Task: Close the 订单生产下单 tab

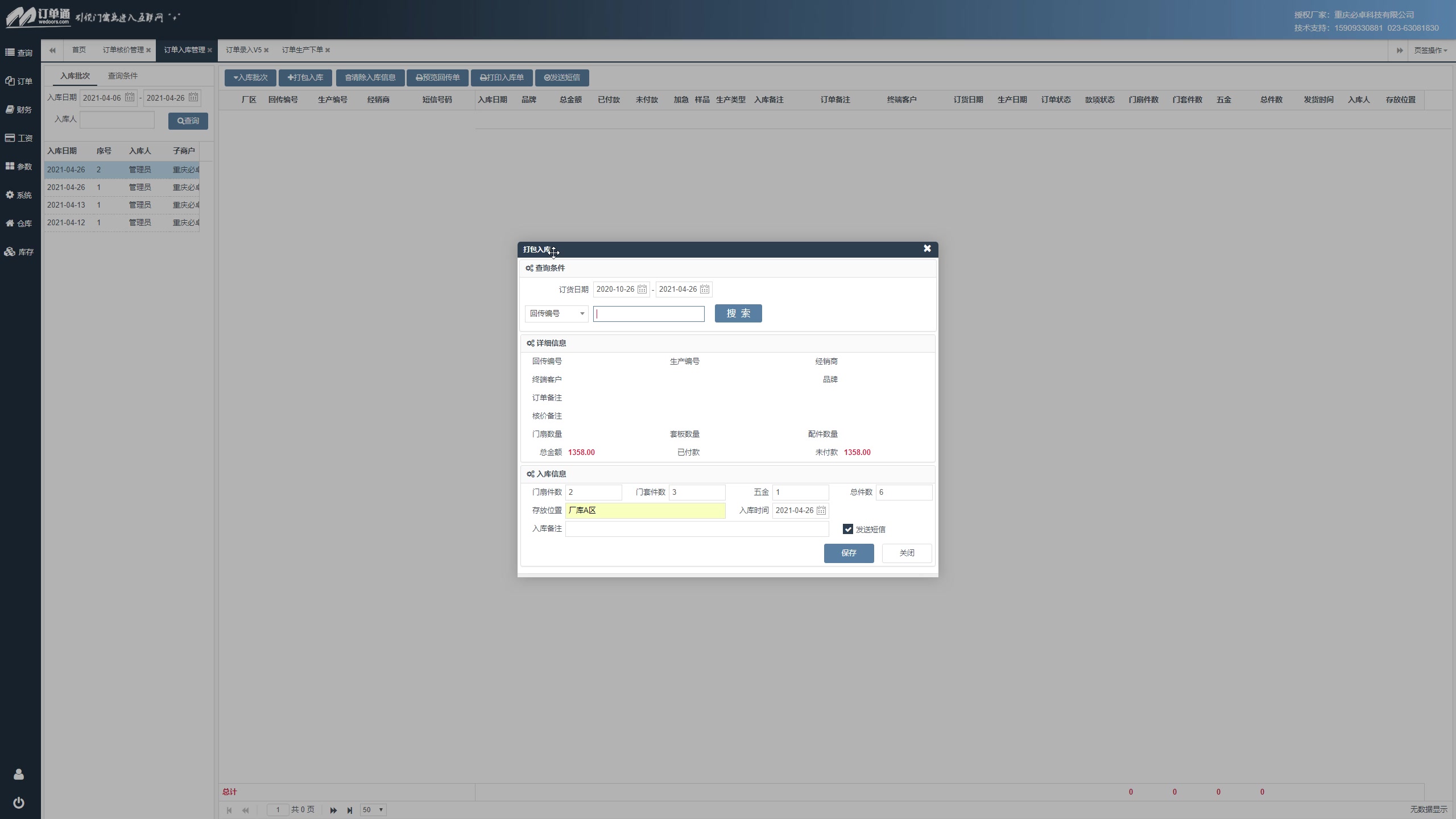Action: point(328,50)
